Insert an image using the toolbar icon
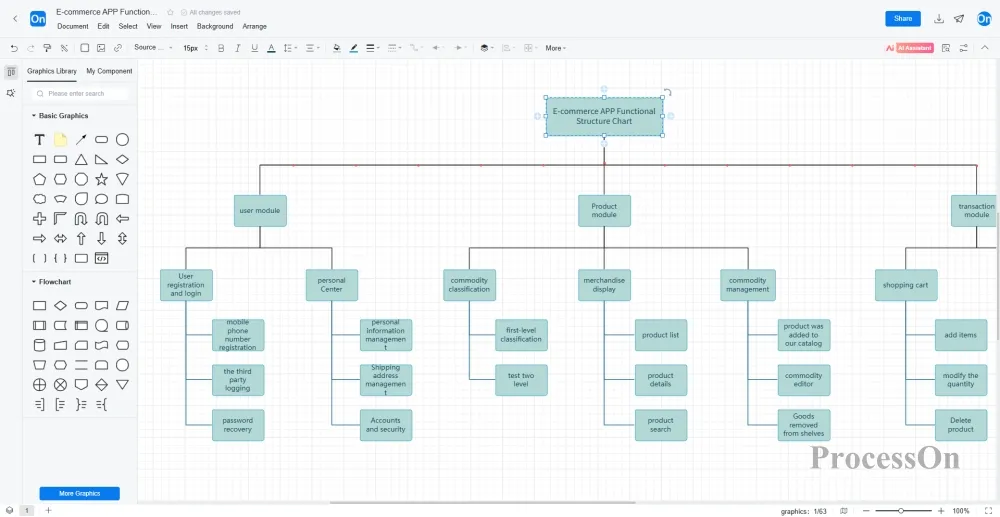 tap(101, 48)
